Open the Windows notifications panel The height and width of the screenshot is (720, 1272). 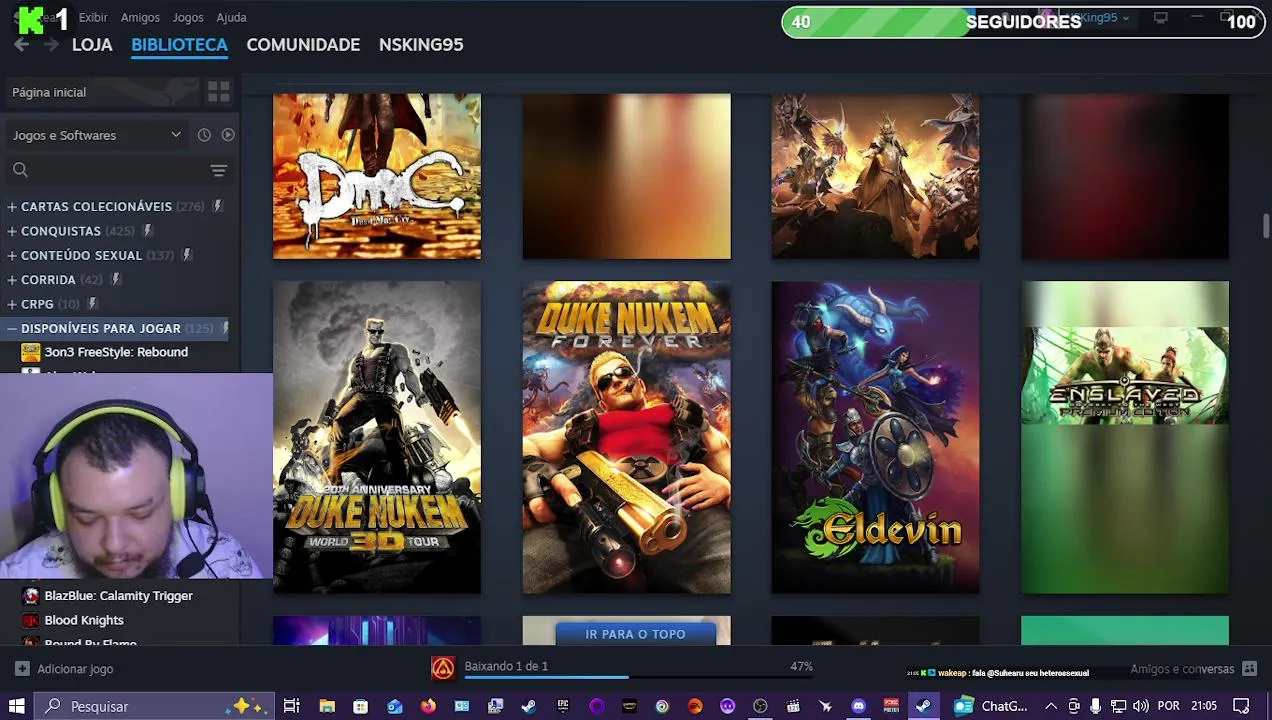click(x=1241, y=706)
